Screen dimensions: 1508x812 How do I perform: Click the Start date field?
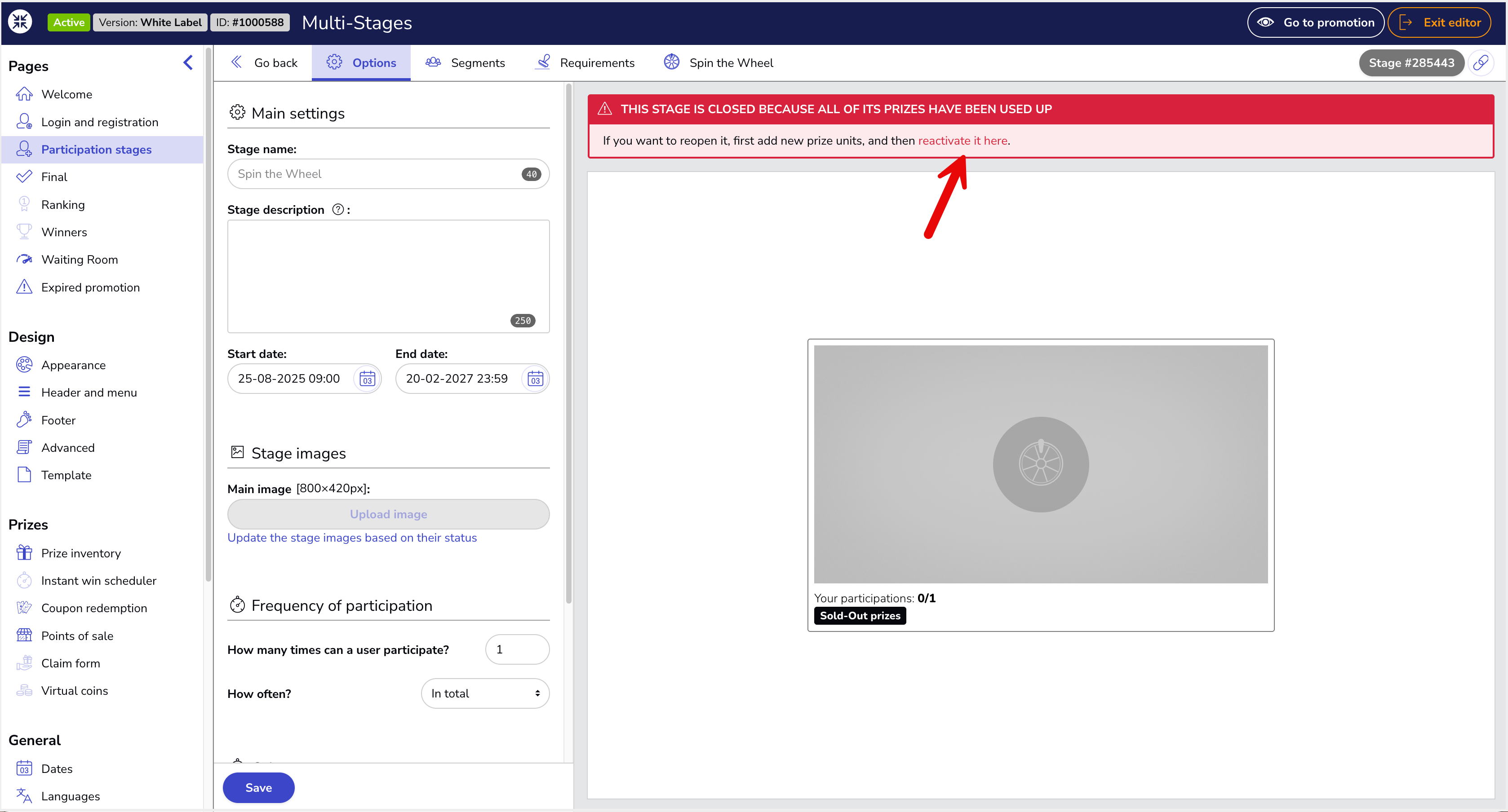304,379
